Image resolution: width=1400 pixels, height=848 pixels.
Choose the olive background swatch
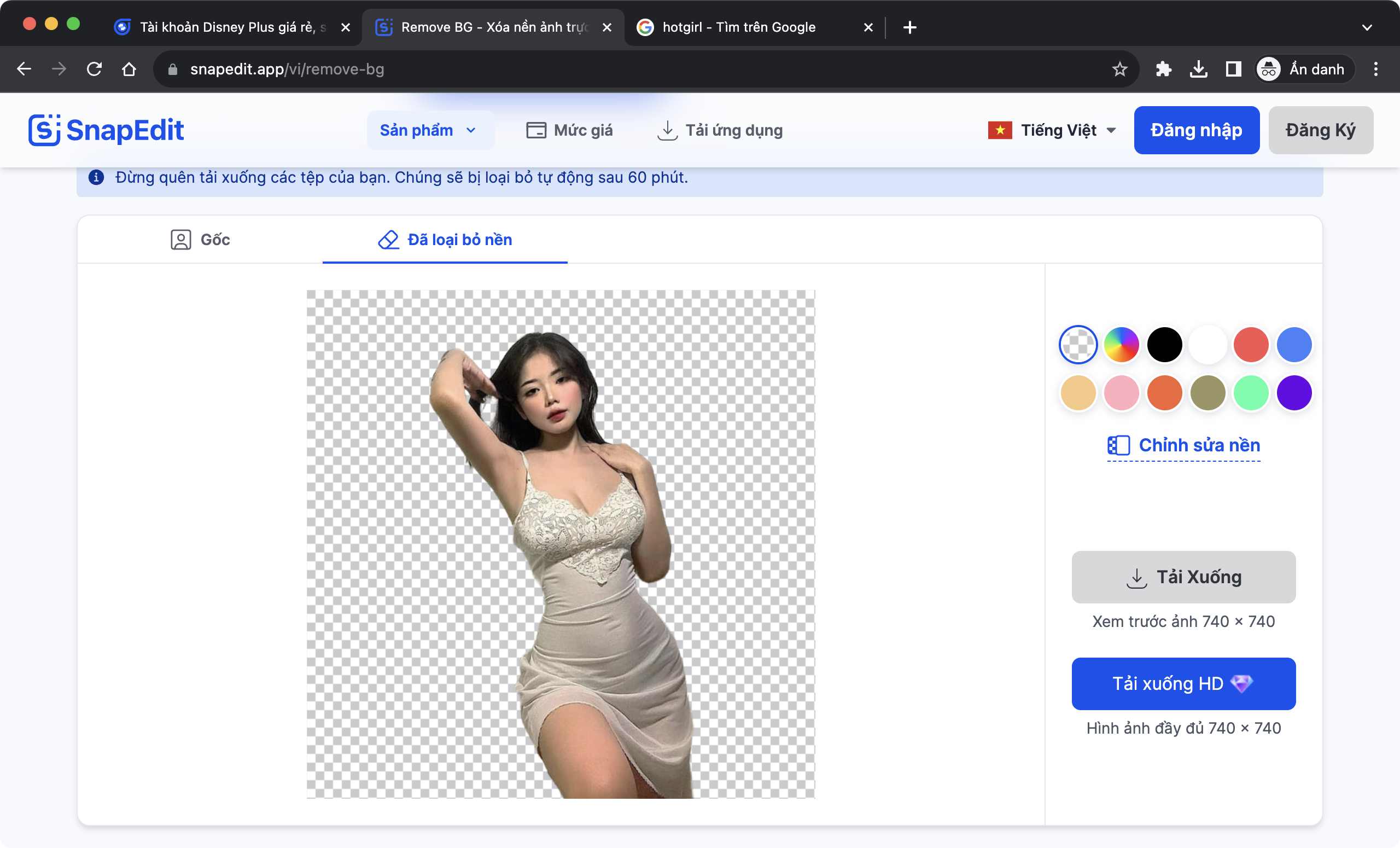[1207, 392]
